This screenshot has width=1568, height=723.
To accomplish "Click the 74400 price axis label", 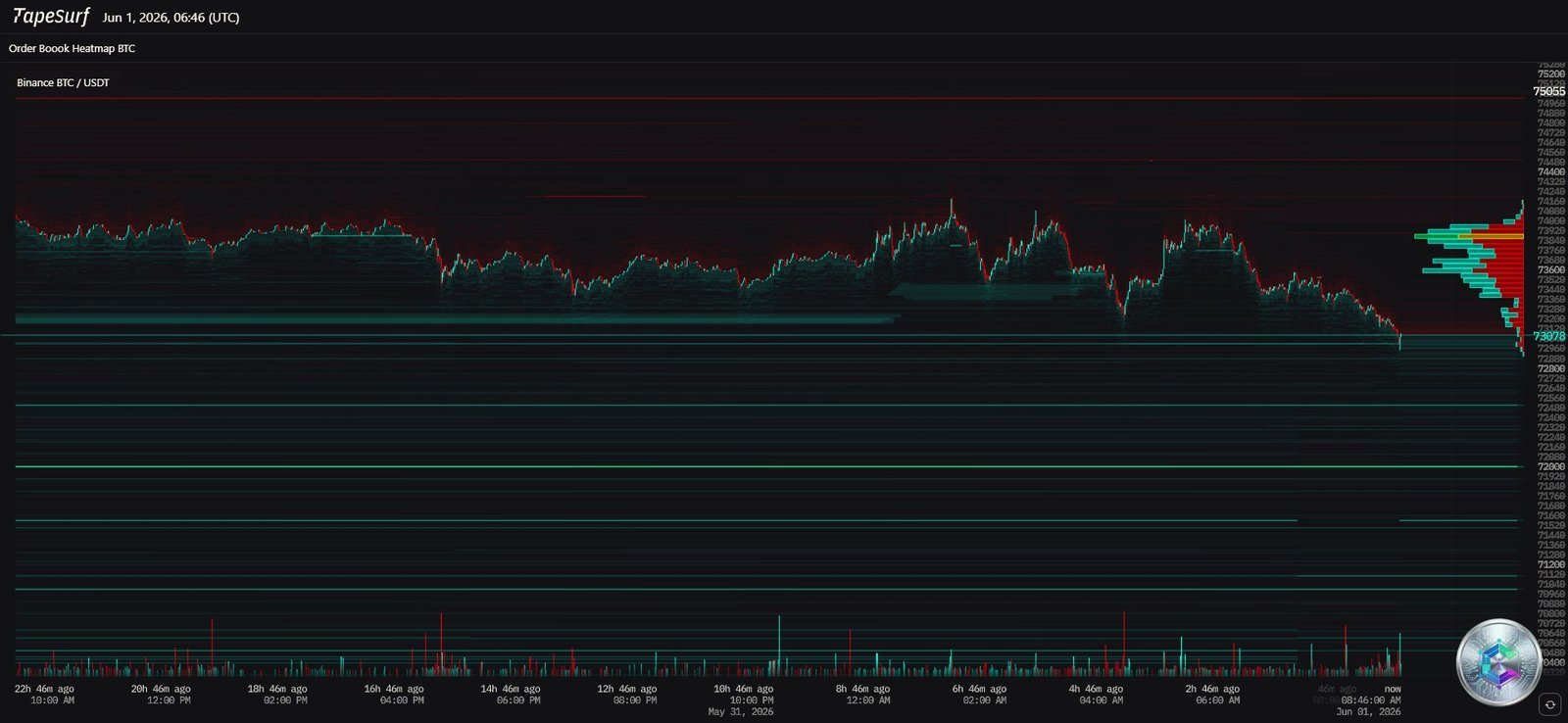I will pos(1551,171).
